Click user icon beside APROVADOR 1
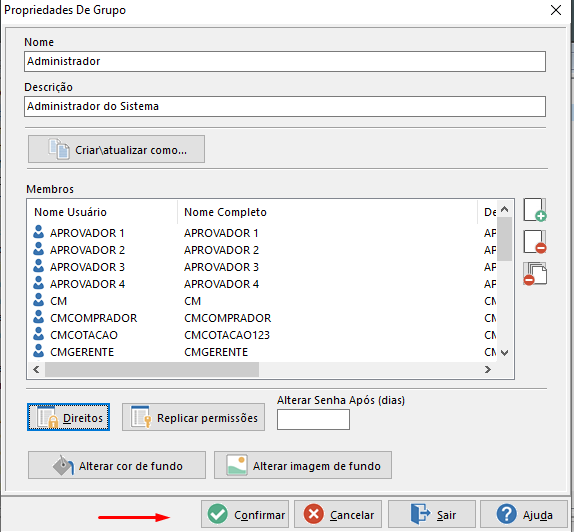 pos(38,232)
